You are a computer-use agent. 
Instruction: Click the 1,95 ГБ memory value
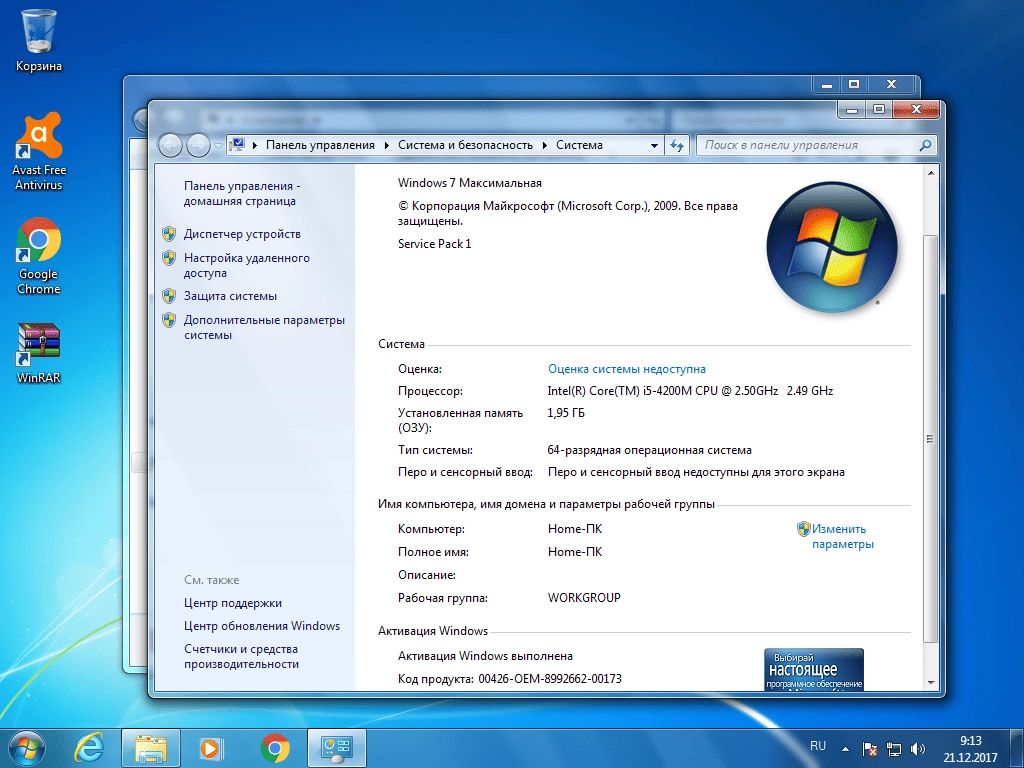coord(566,413)
